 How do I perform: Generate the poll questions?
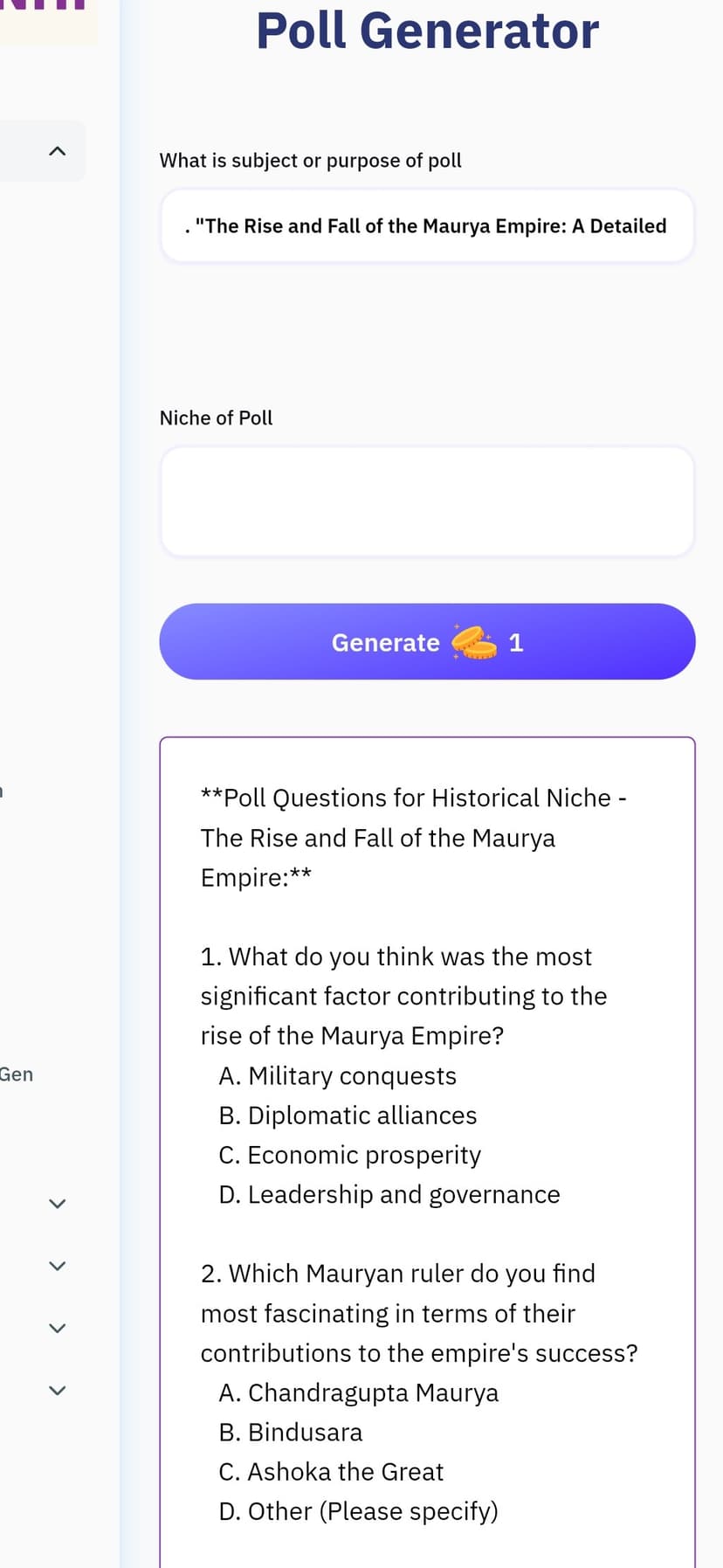(x=427, y=641)
